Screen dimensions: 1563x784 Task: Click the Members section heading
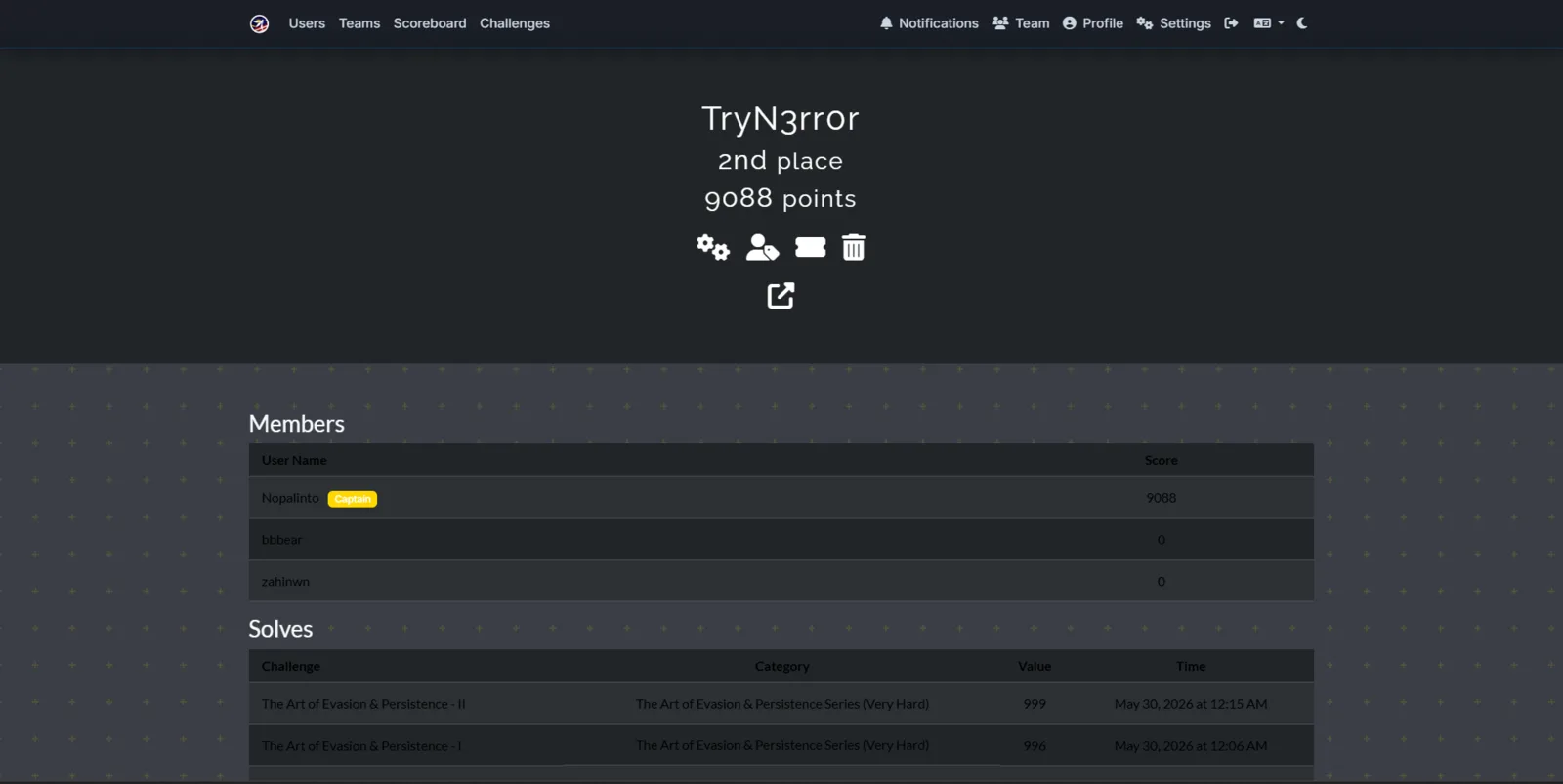click(x=297, y=424)
